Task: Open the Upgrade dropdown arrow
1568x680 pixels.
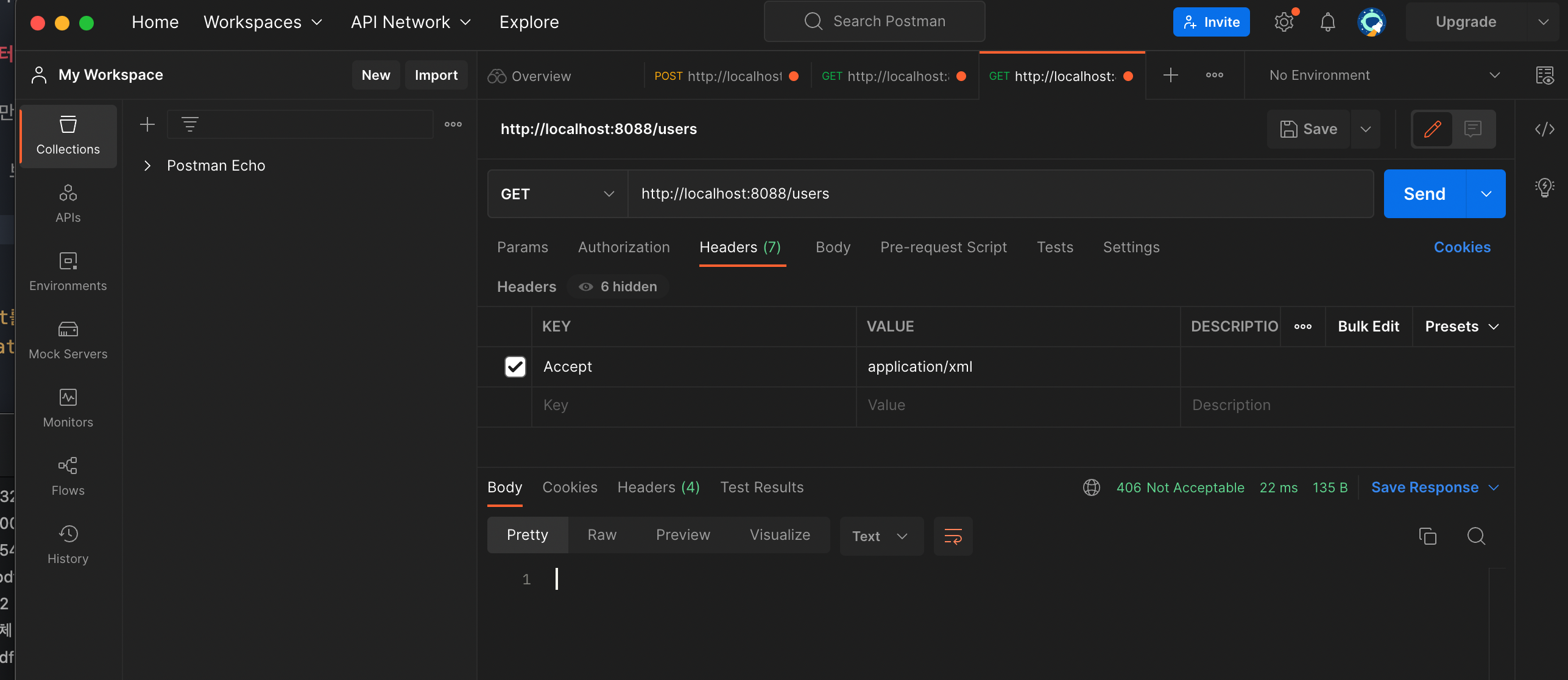Action: 1543,22
